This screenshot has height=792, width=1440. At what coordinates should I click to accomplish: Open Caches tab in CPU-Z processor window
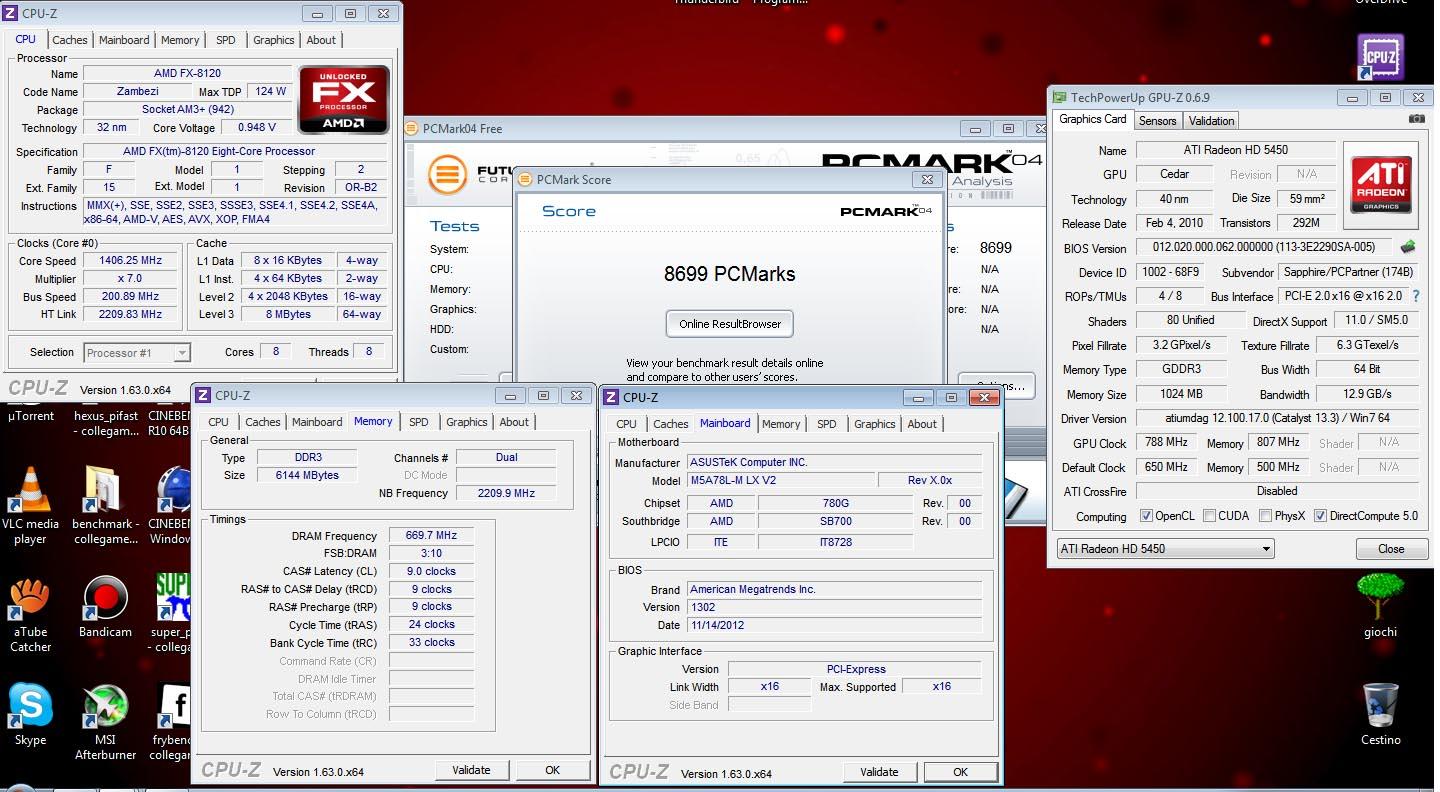(x=70, y=40)
